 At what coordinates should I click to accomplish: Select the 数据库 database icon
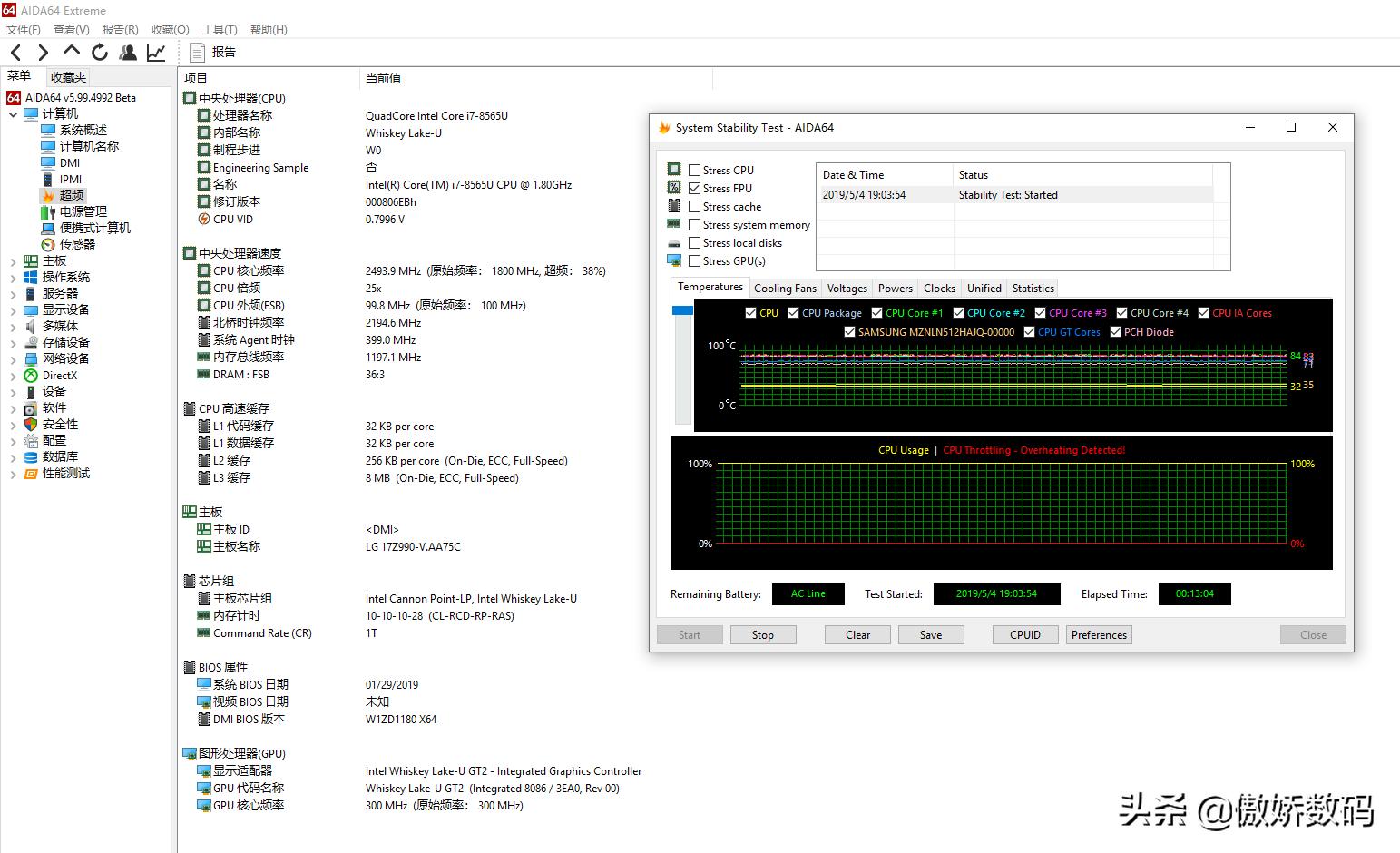click(x=31, y=456)
